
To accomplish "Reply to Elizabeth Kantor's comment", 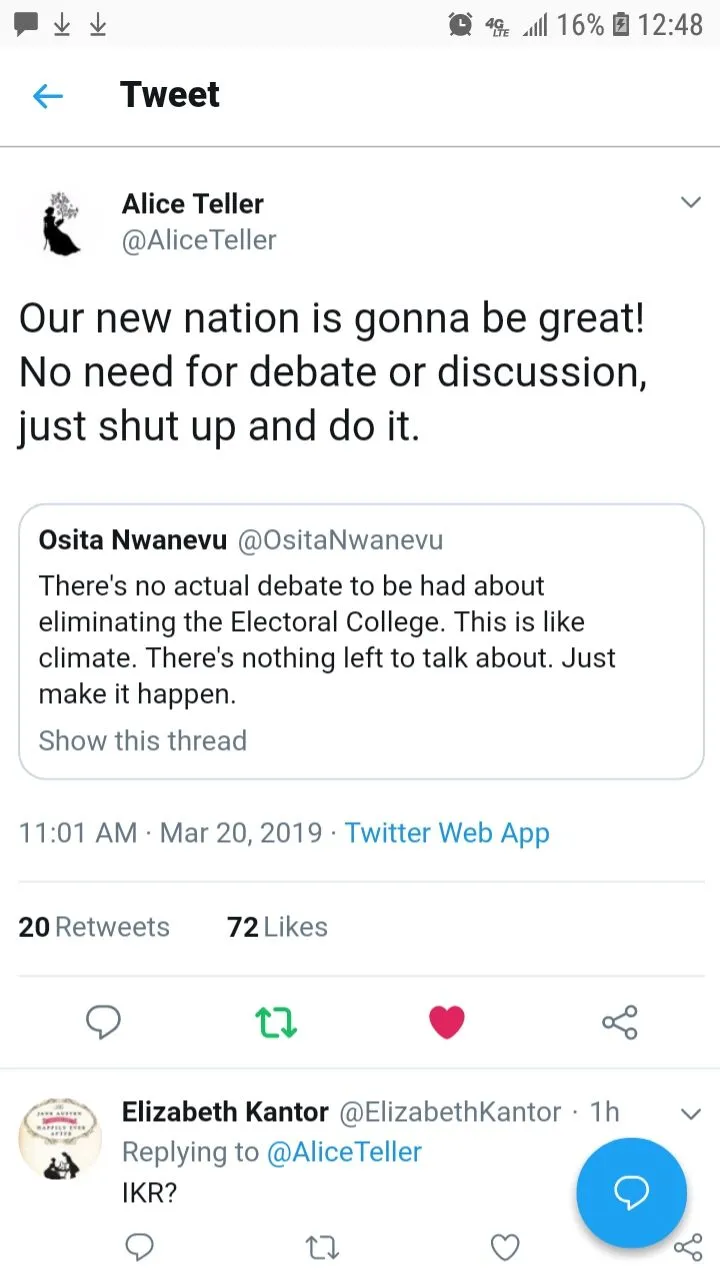I will click(139, 1246).
